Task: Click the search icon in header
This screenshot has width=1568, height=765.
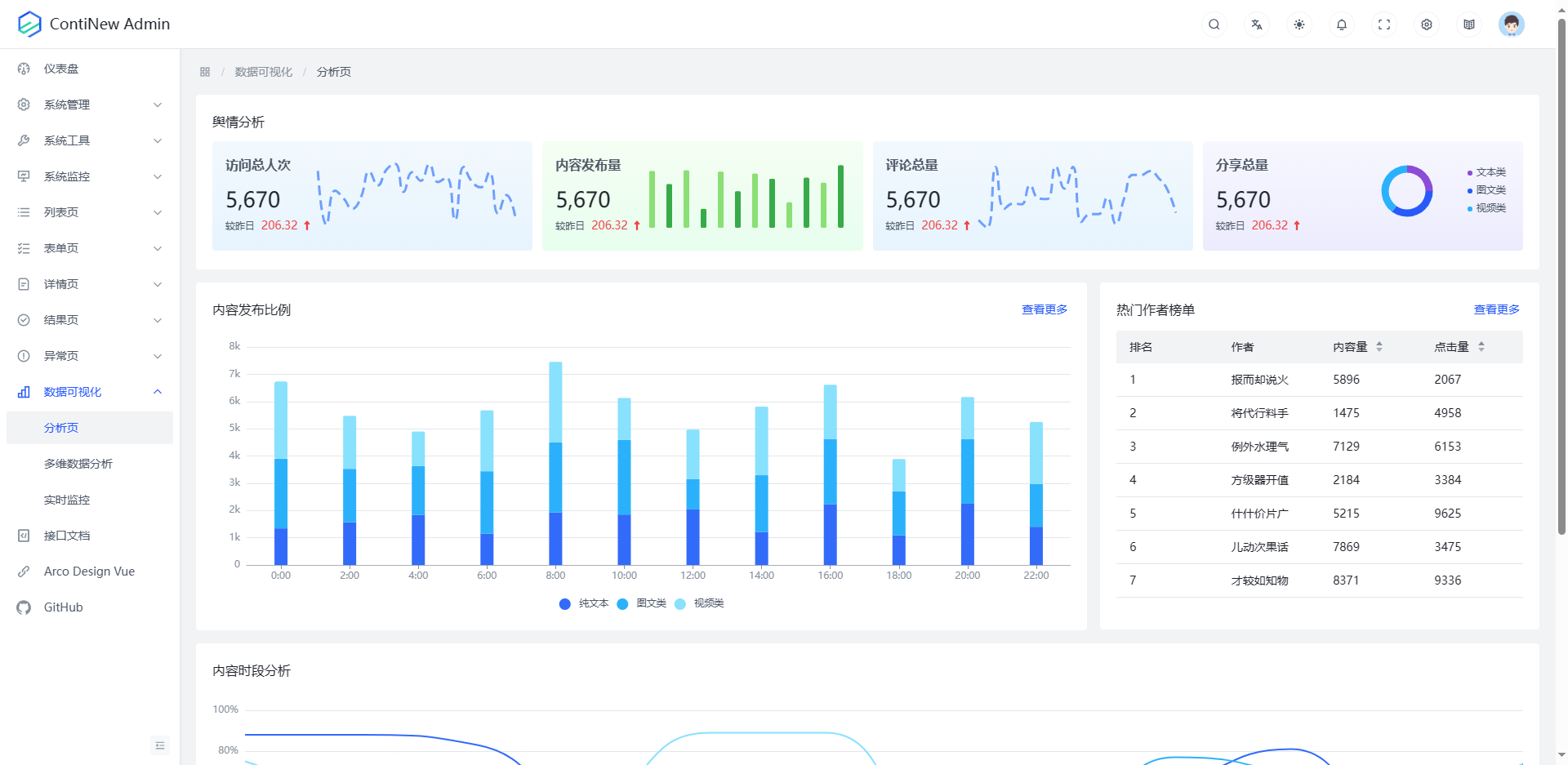Action: tap(1214, 24)
